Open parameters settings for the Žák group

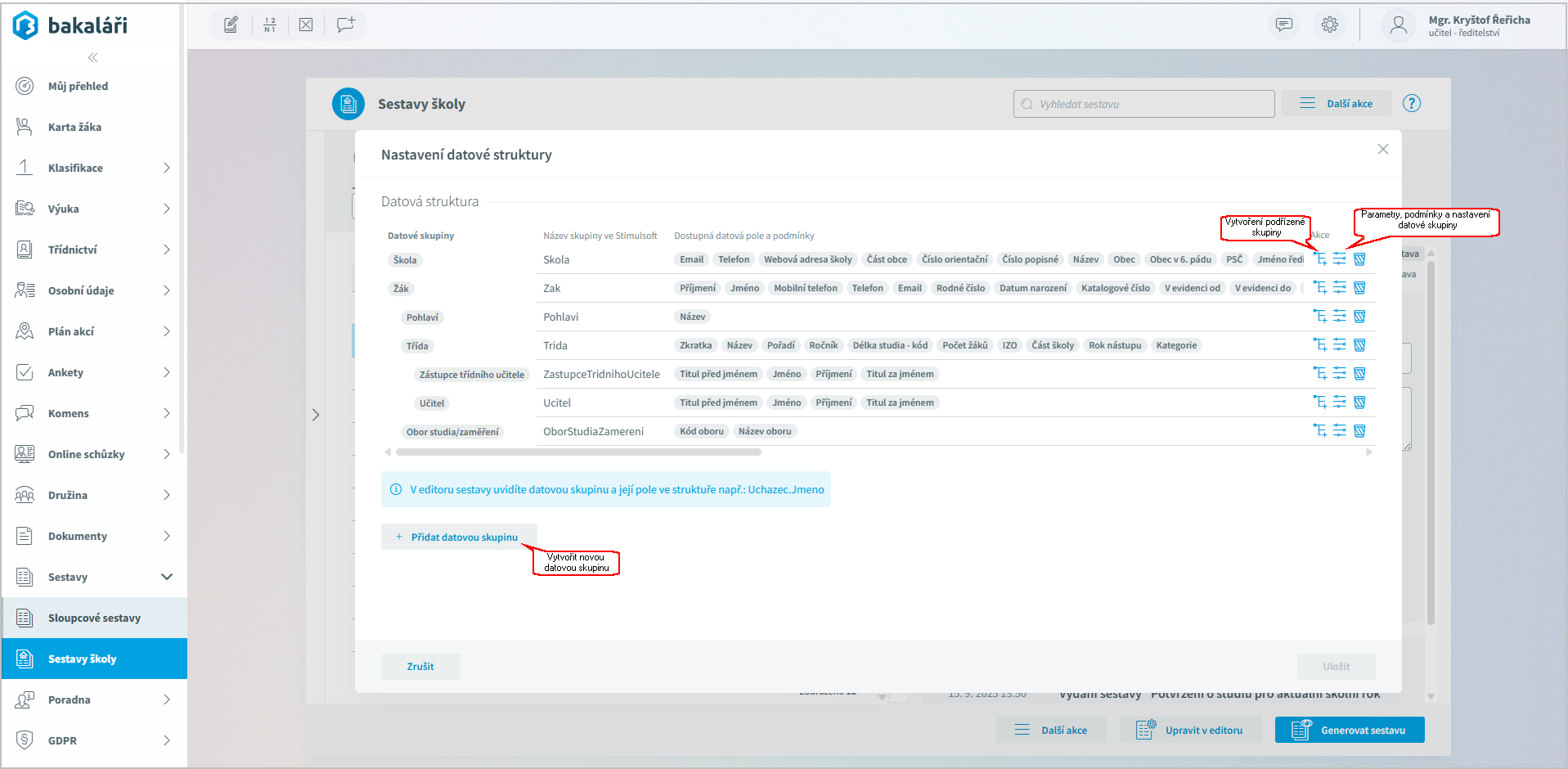[1339, 288]
